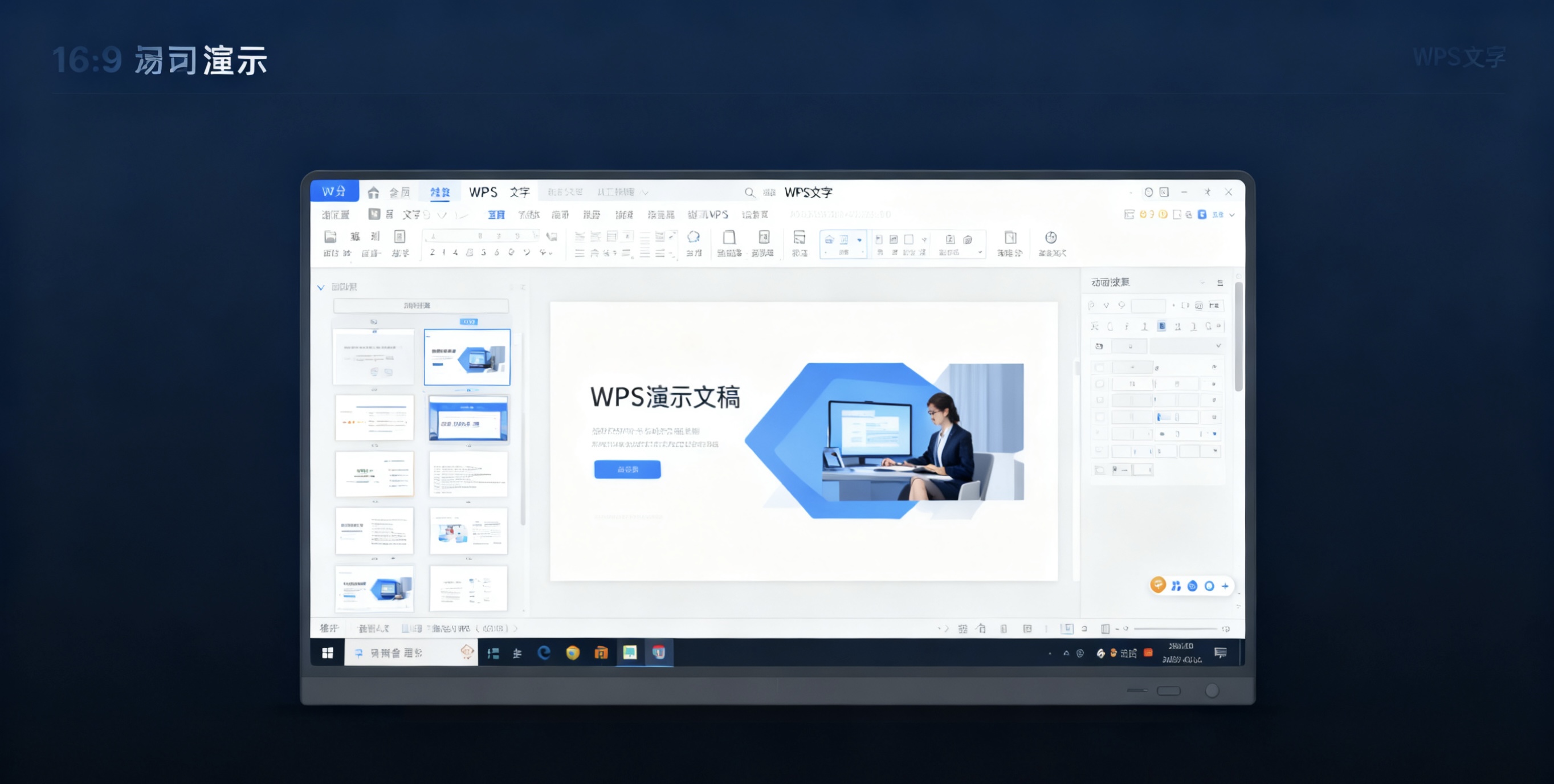Screen dimensions: 1554x784
Task: Expand the chevron on the animation pane header
Action: click(x=1202, y=281)
